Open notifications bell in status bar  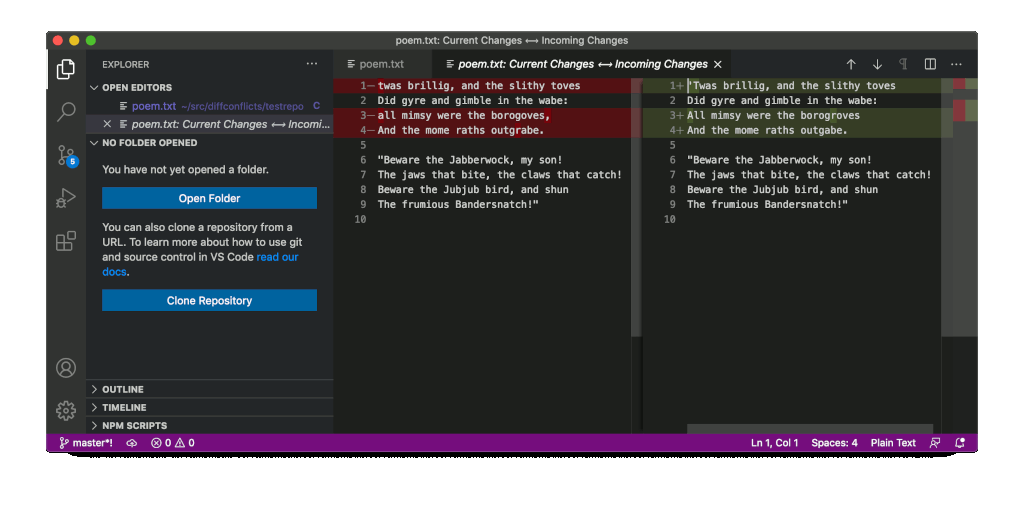pos(959,443)
